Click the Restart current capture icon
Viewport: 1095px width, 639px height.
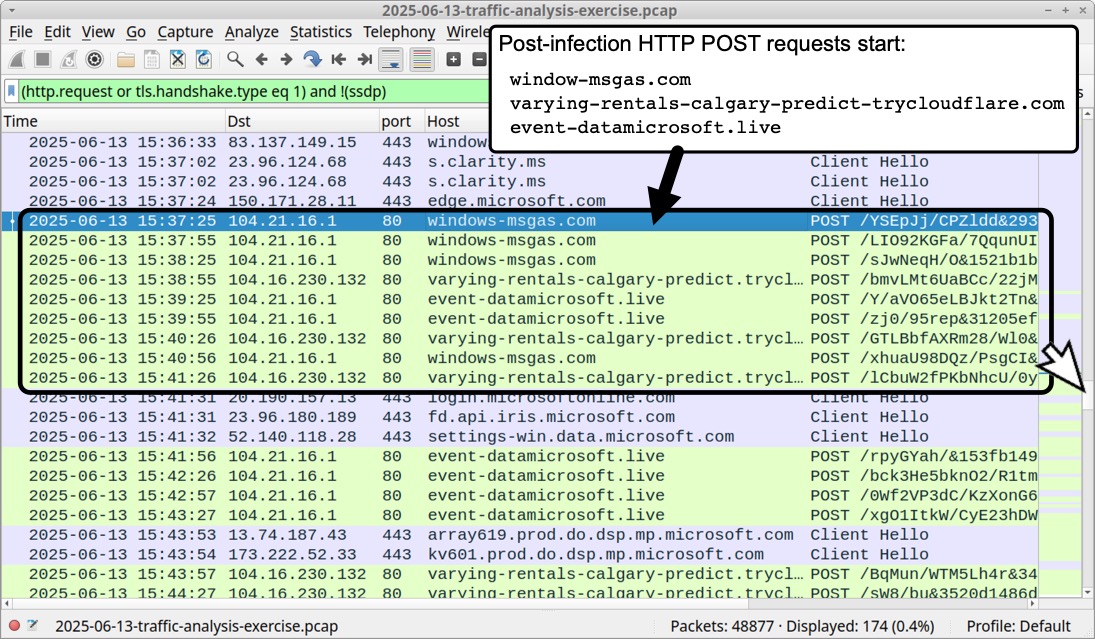68,59
